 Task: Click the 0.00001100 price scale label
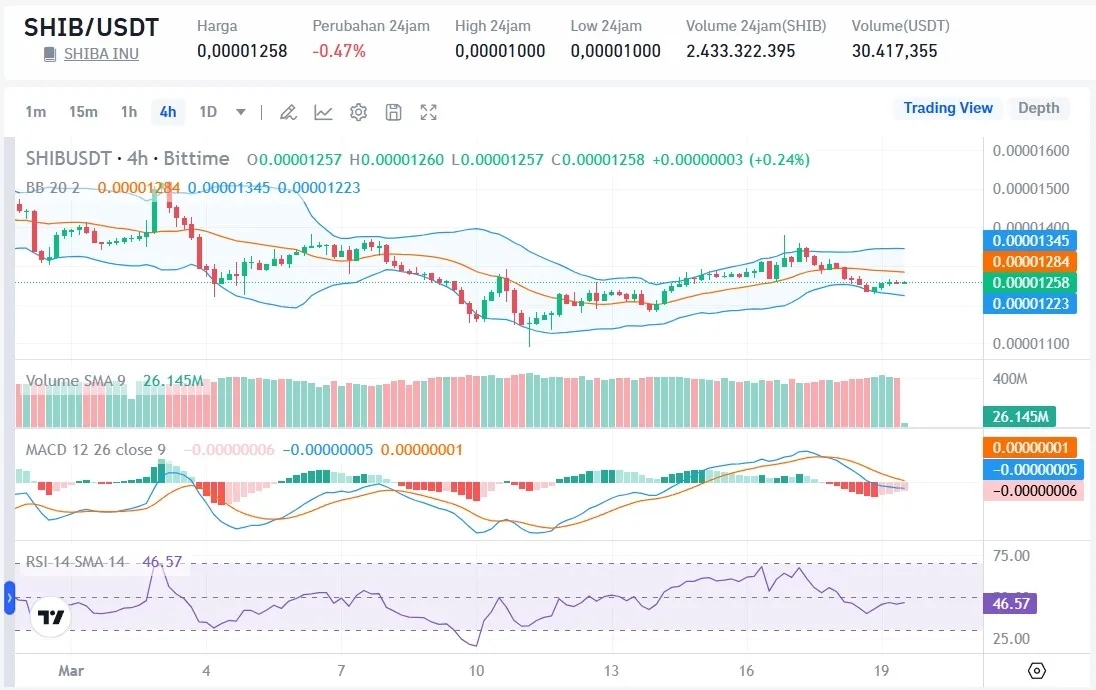pos(1031,344)
